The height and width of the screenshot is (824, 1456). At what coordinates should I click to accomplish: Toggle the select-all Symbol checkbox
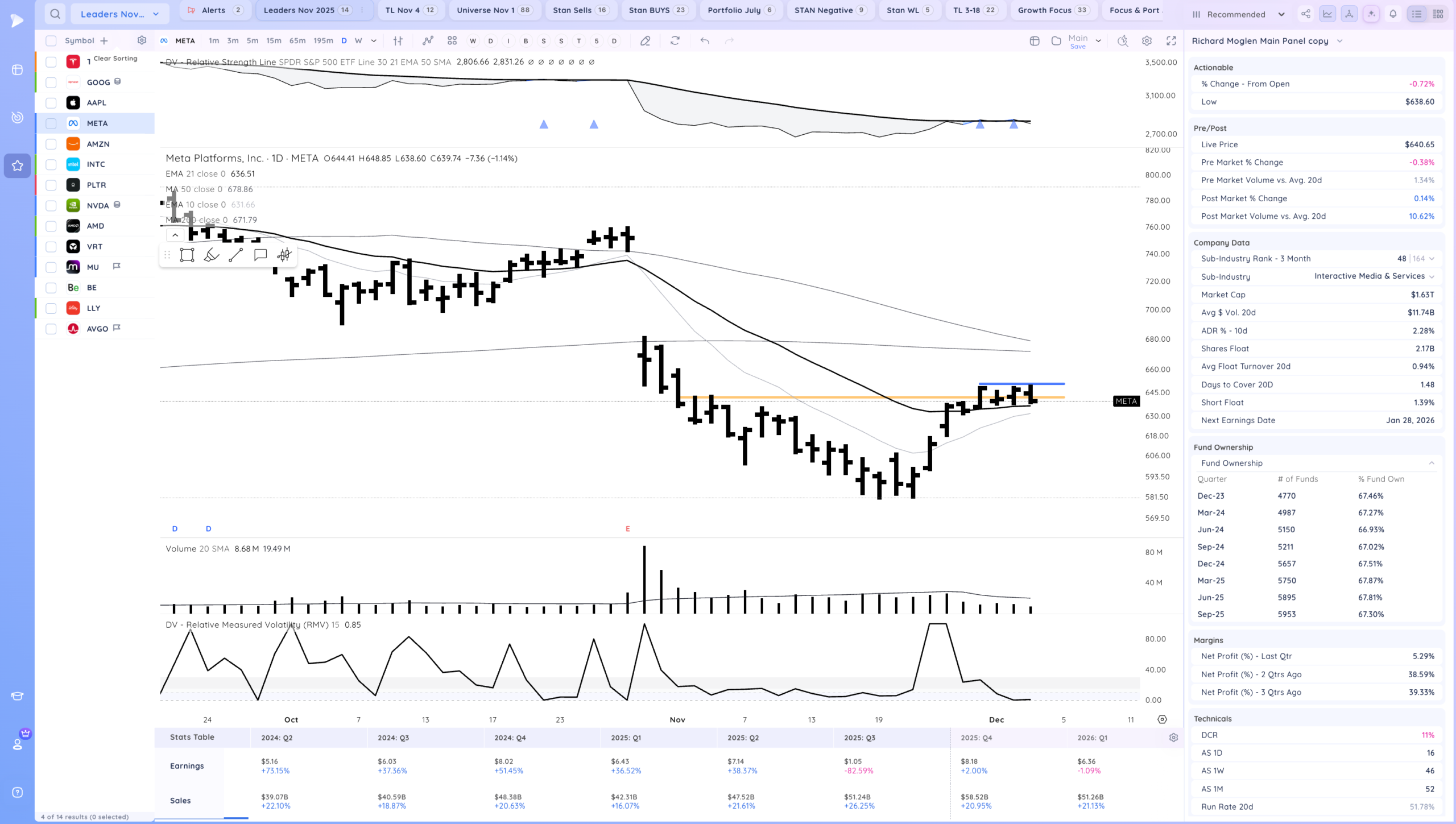tap(51, 40)
